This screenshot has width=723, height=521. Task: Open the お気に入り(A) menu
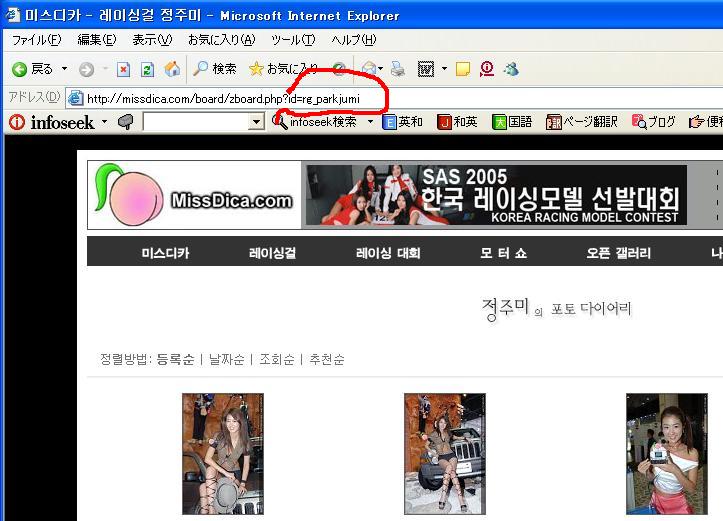[x=221, y=40]
